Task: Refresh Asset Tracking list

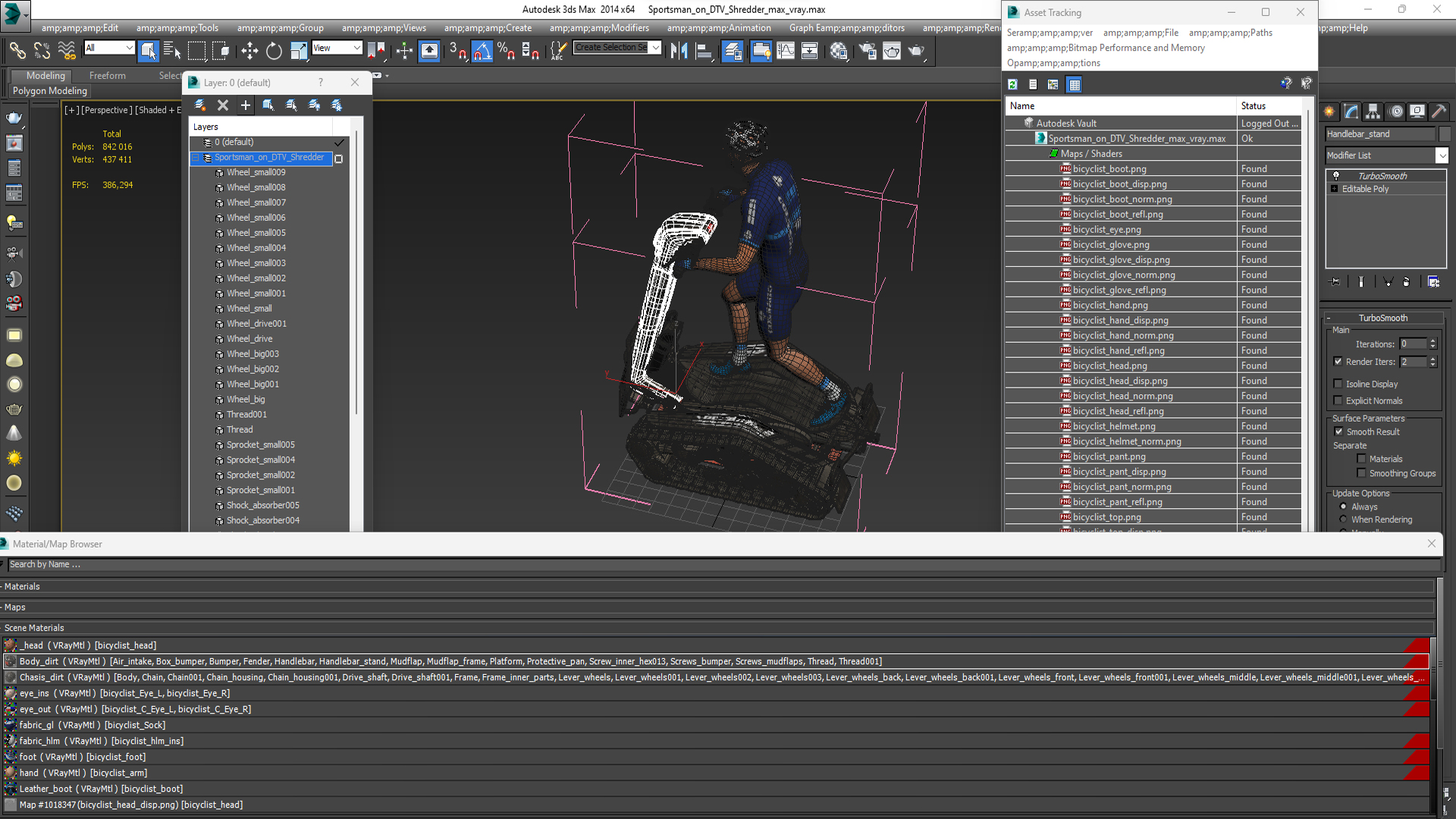Action: click(x=1012, y=84)
